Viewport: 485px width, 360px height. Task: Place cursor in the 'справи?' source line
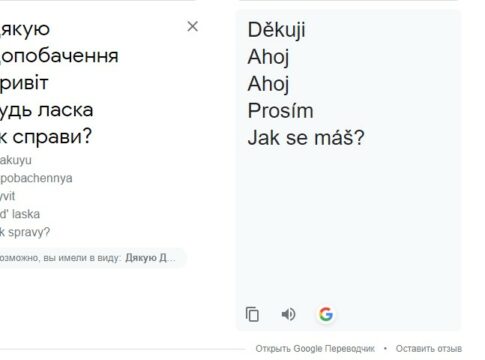pyautogui.click(x=46, y=137)
